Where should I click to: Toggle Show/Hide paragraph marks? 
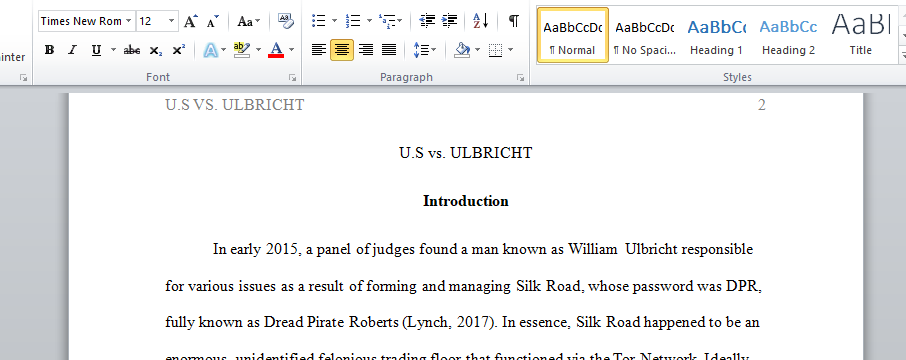(513, 21)
